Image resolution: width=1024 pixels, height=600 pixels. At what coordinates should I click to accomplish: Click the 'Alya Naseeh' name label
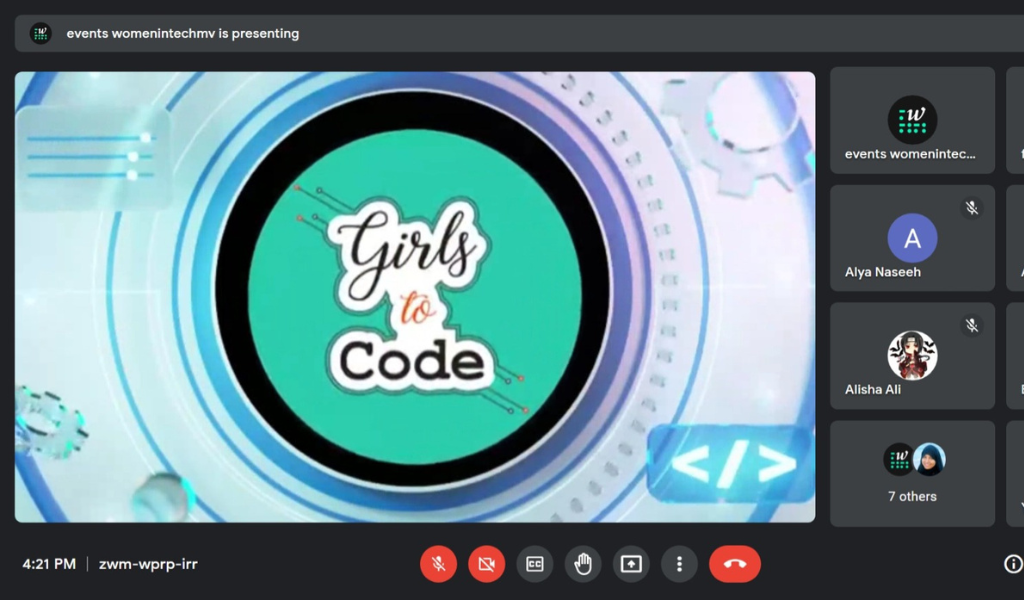point(883,272)
